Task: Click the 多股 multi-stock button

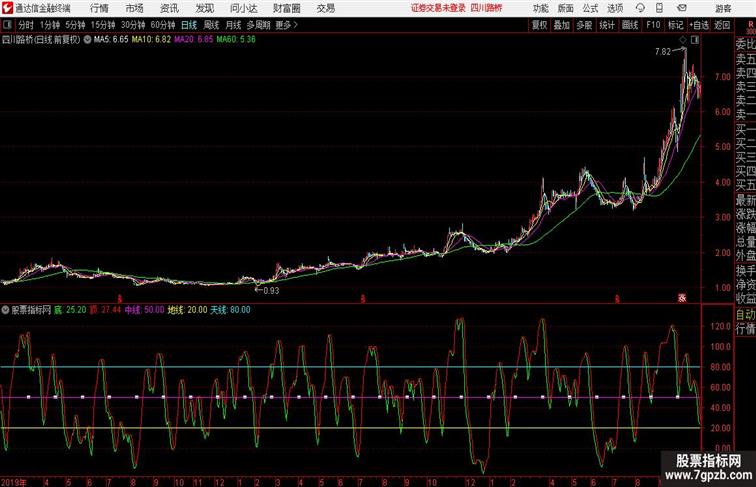Action: (584, 25)
